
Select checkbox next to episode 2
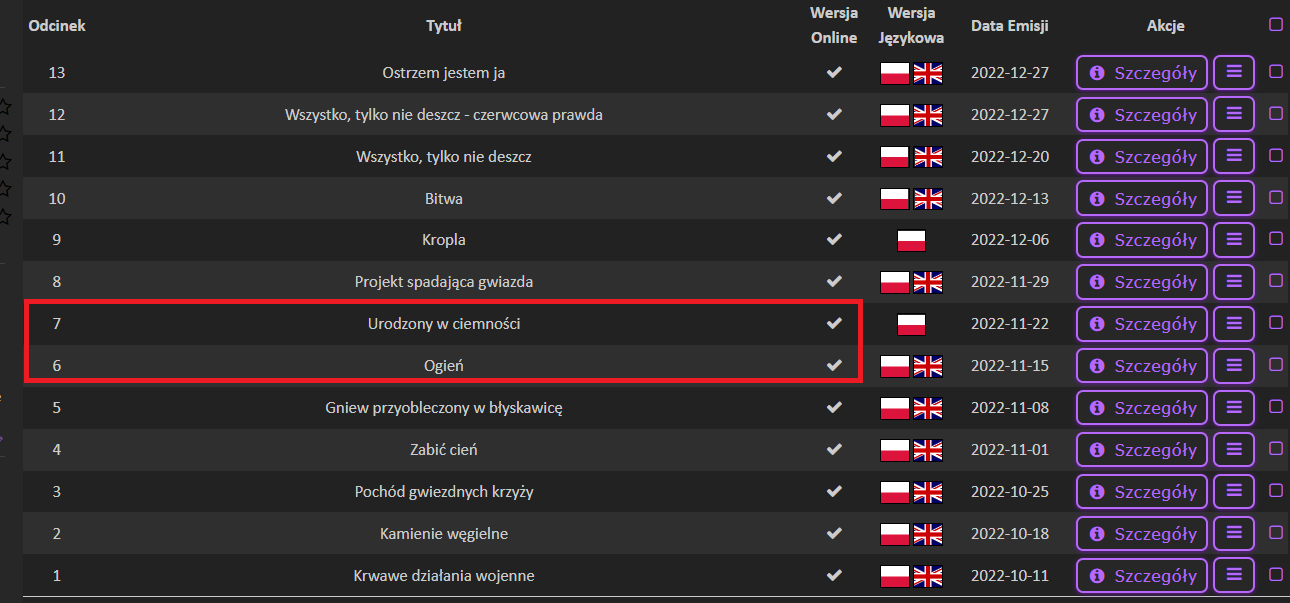[1276, 533]
